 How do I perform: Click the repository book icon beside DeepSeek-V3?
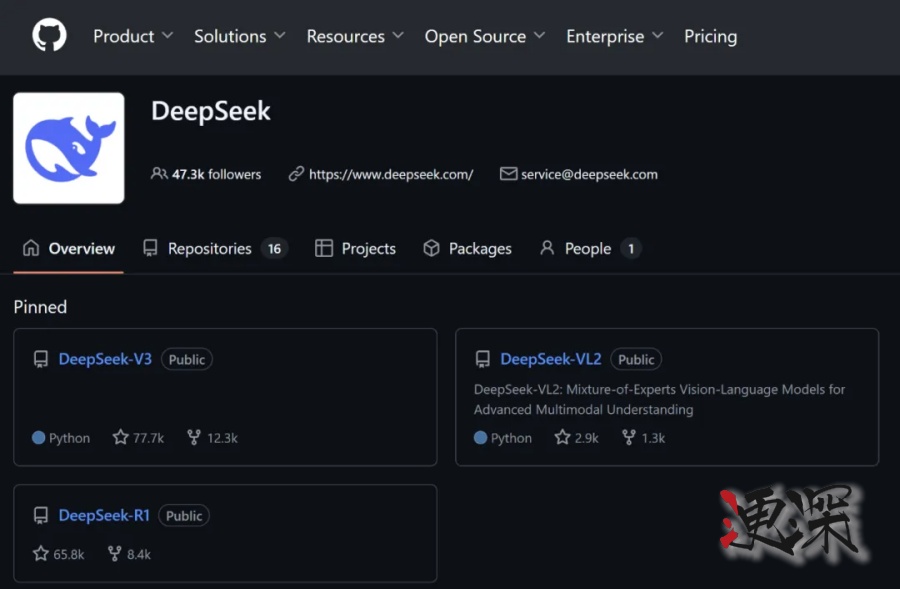[40, 359]
